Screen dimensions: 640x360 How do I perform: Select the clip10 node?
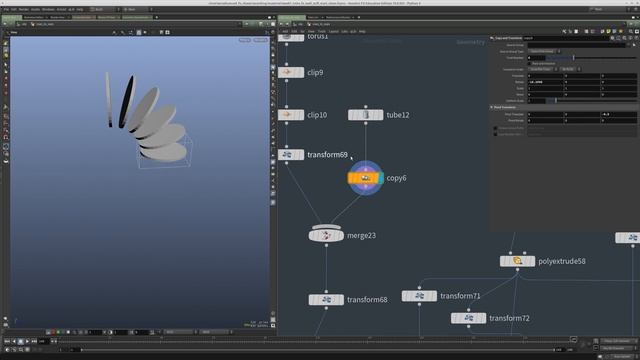(x=291, y=115)
